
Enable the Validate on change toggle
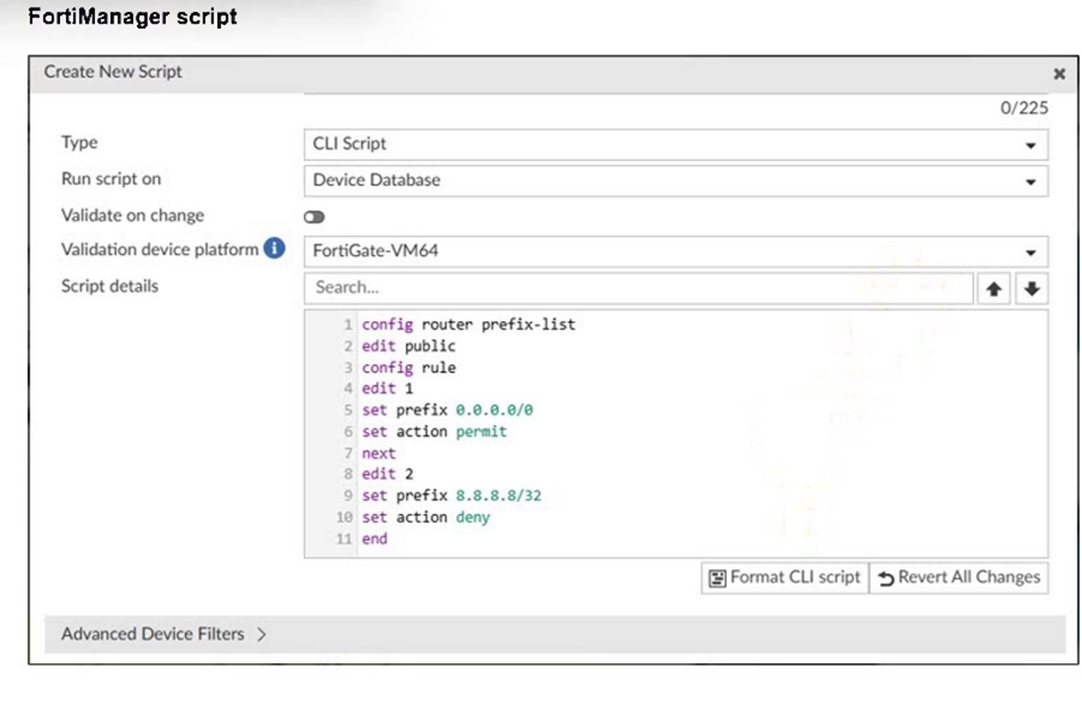[x=315, y=217]
